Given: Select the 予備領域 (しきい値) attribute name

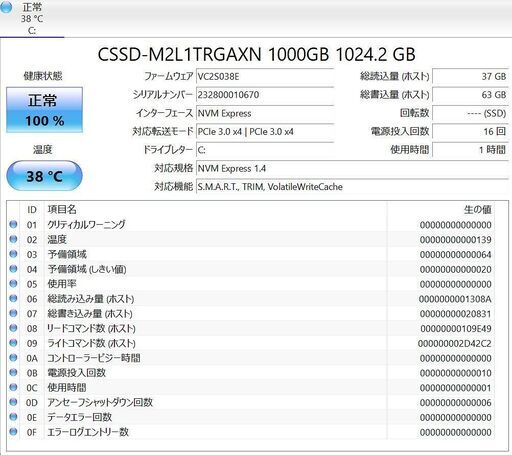Looking at the screenshot, I should click(87, 269).
